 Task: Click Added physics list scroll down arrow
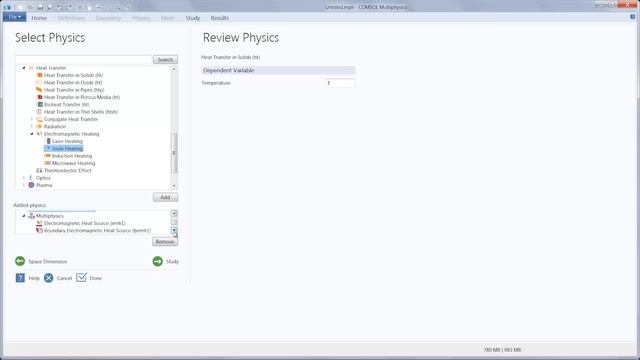(x=174, y=231)
